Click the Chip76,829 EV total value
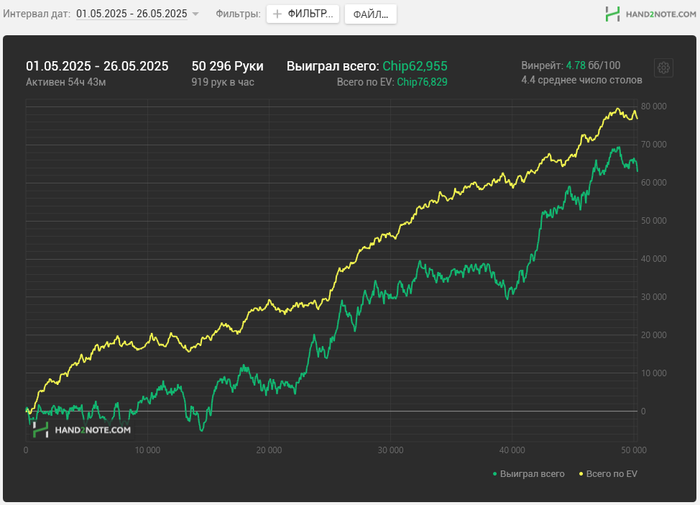Image resolution: width=700 pixels, height=505 pixels. click(422, 82)
